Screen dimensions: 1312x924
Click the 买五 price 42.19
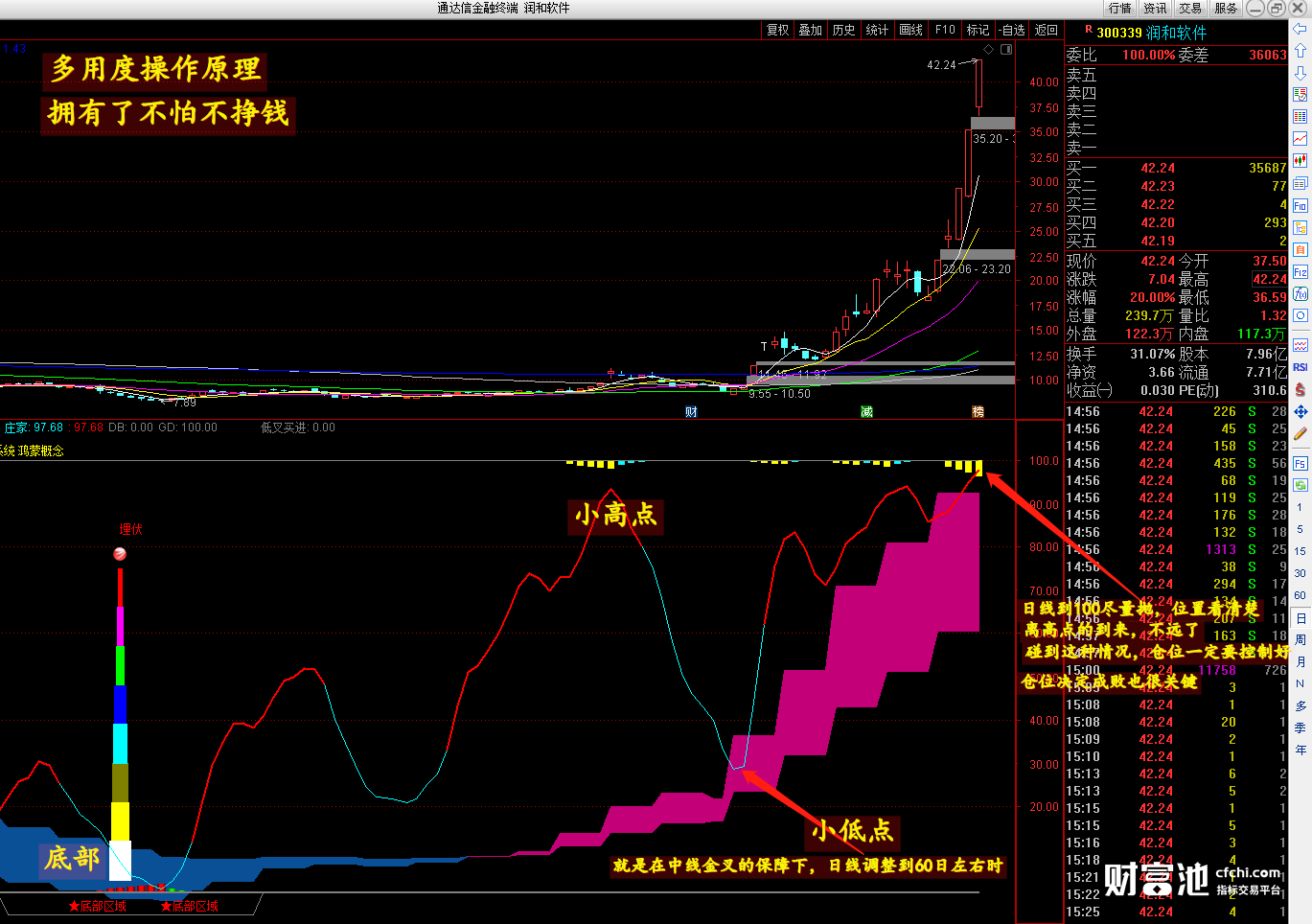click(1158, 241)
